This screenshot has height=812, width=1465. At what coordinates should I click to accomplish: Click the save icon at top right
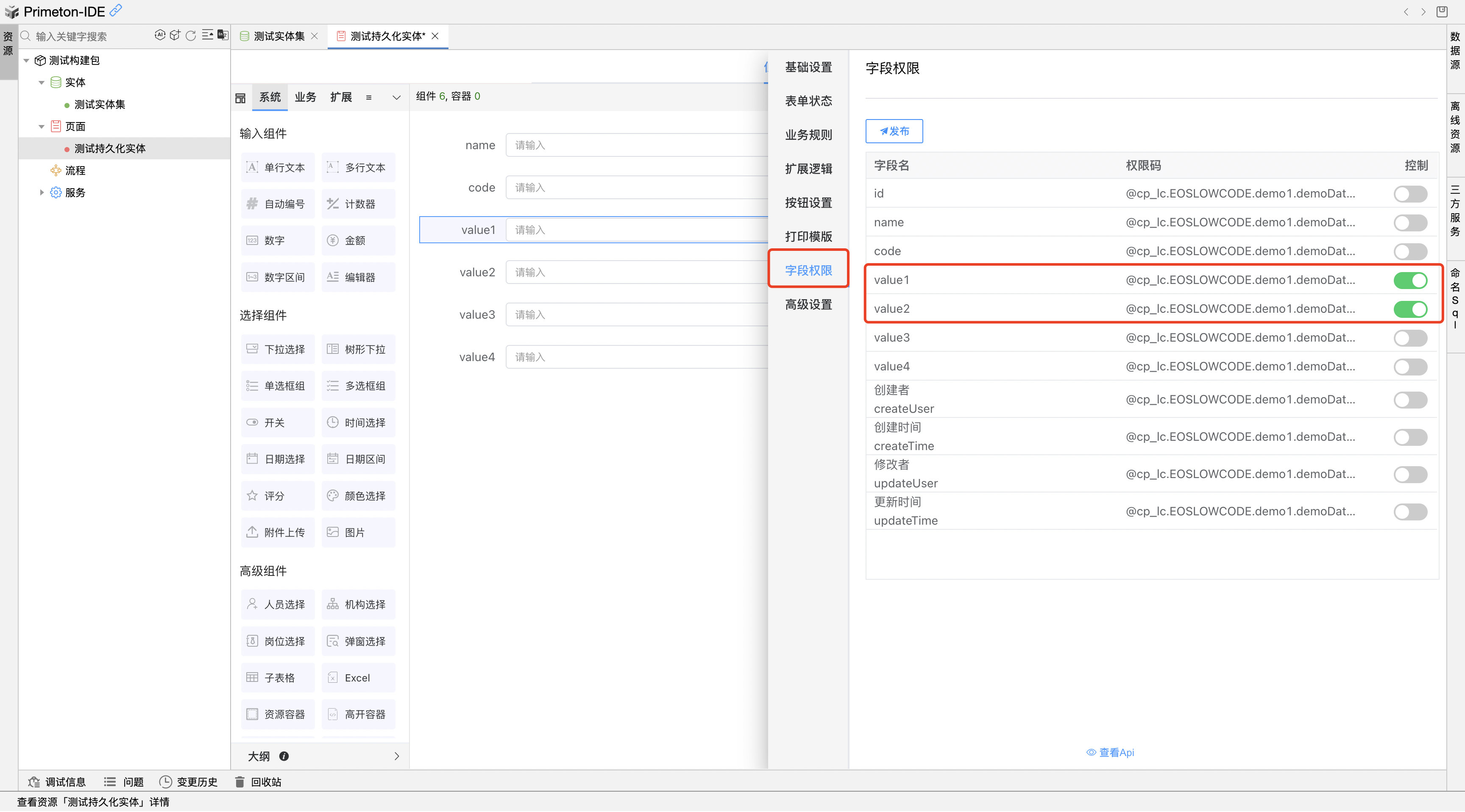(x=1442, y=11)
